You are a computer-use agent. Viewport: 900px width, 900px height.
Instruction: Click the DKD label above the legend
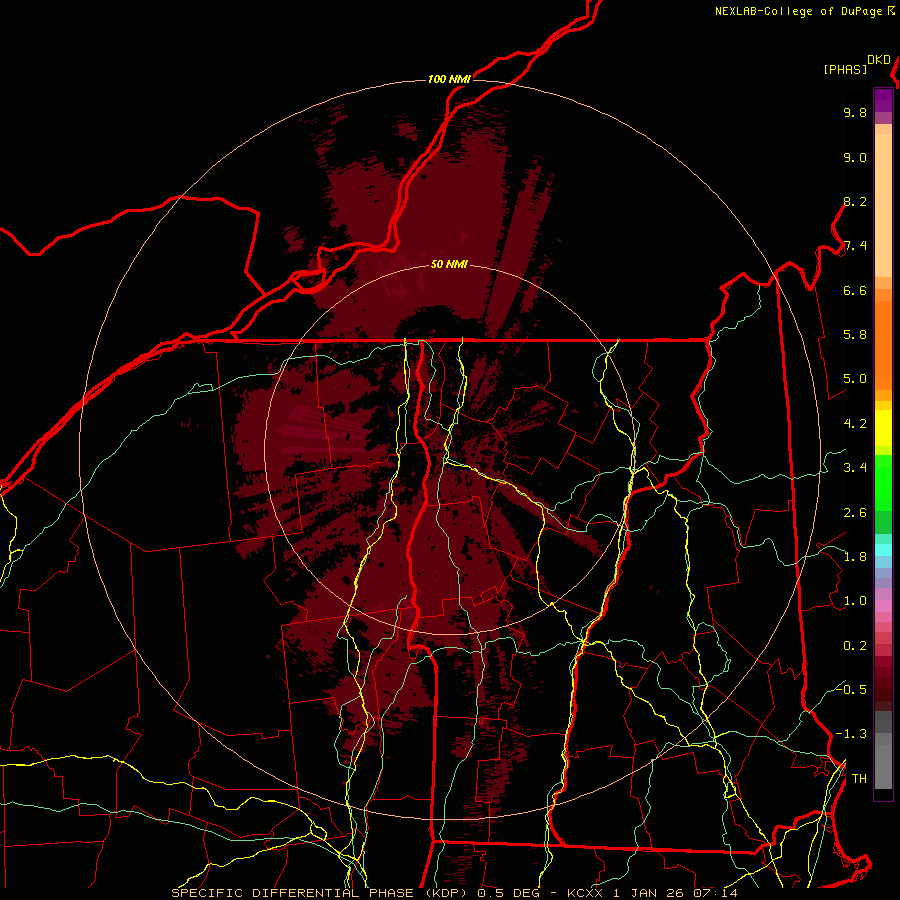[879, 60]
